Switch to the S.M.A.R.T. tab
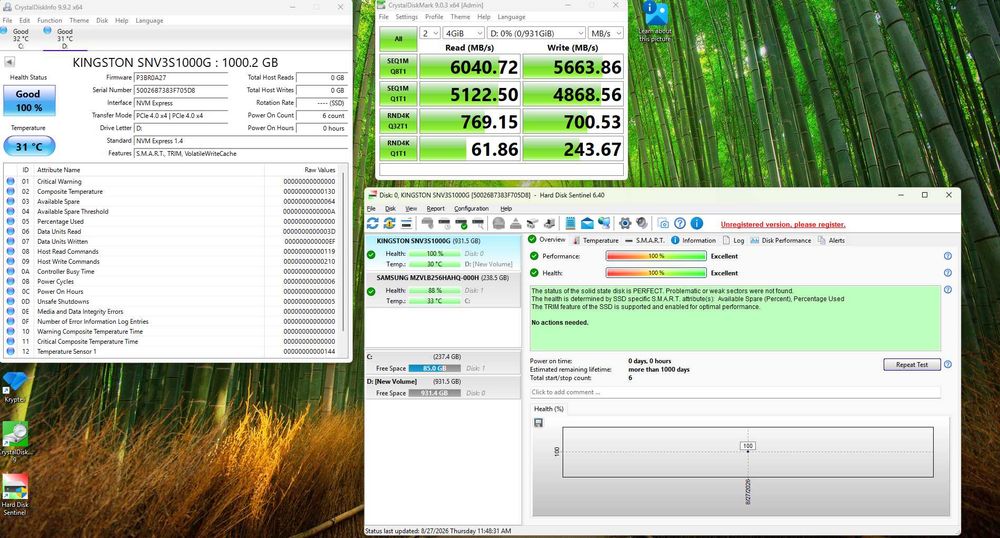 pos(645,240)
